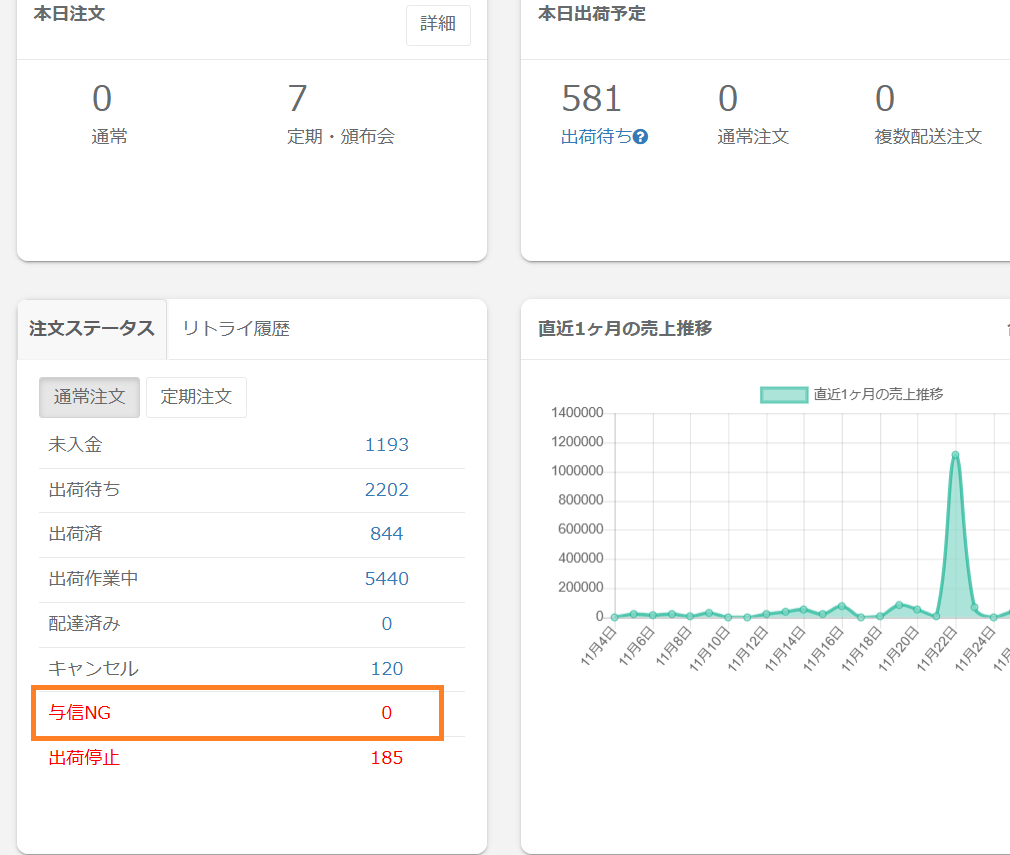This screenshot has width=1010, height=855.
Task: Open the 出荷待ち count 2202 in status list
Action: click(x=386, y=490)
